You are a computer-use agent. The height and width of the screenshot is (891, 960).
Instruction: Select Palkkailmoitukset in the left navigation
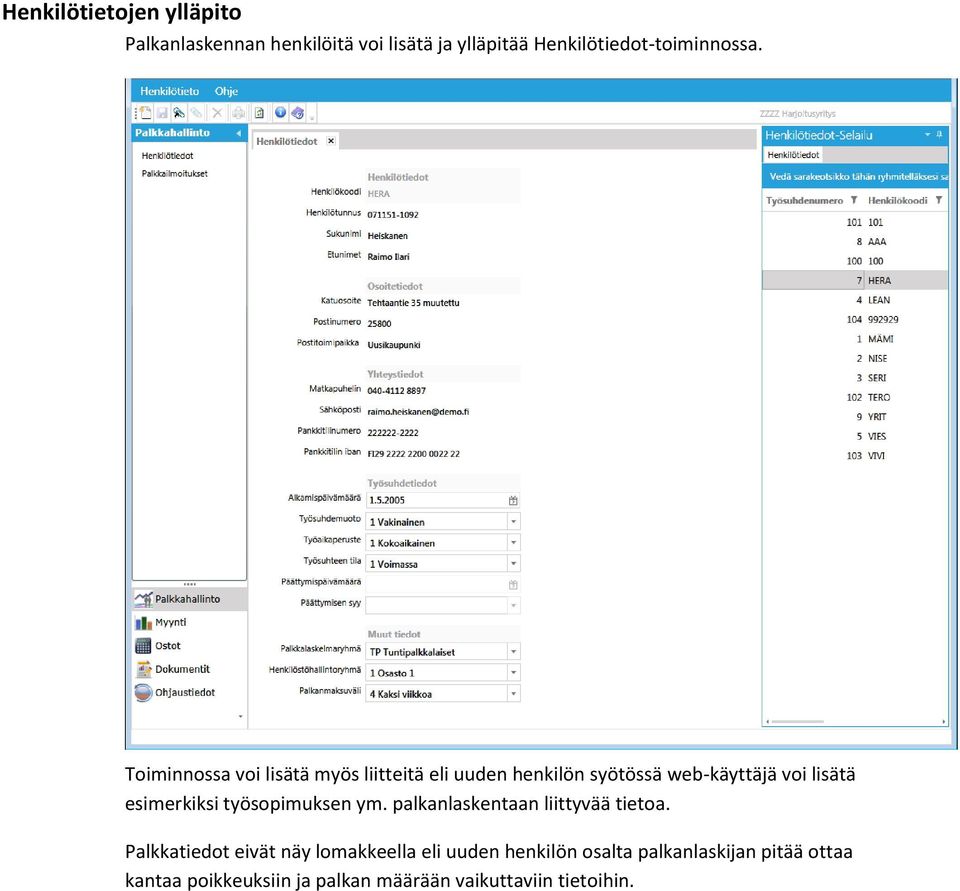174,173
